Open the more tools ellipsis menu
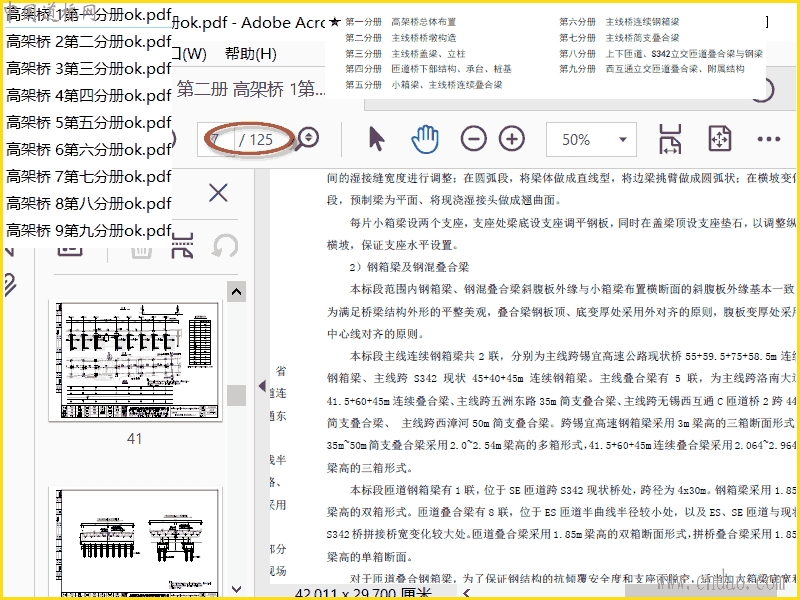 point(769,139)
